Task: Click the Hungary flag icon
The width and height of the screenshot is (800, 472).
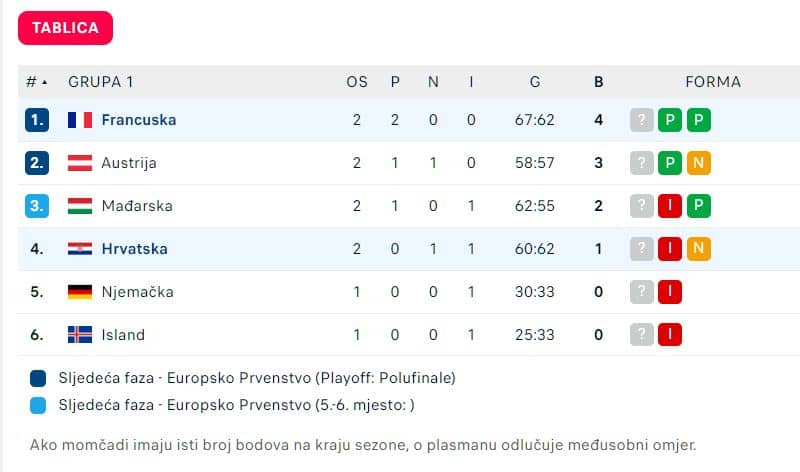Action: [x=80, y=206]
